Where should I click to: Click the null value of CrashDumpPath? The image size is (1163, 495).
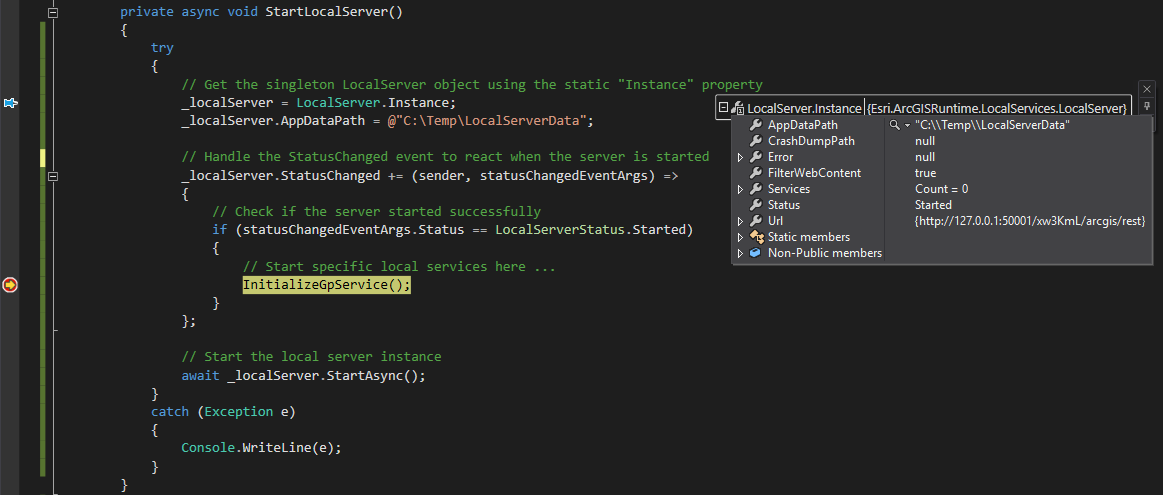coord(925,141)
